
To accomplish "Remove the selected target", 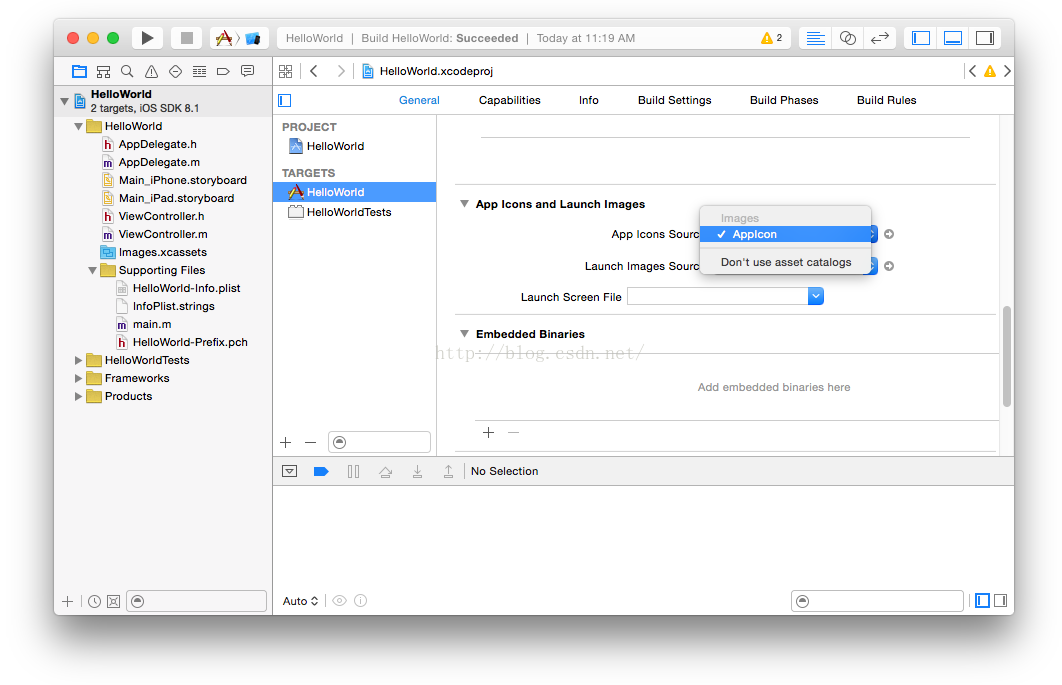I will pos(310,442).
